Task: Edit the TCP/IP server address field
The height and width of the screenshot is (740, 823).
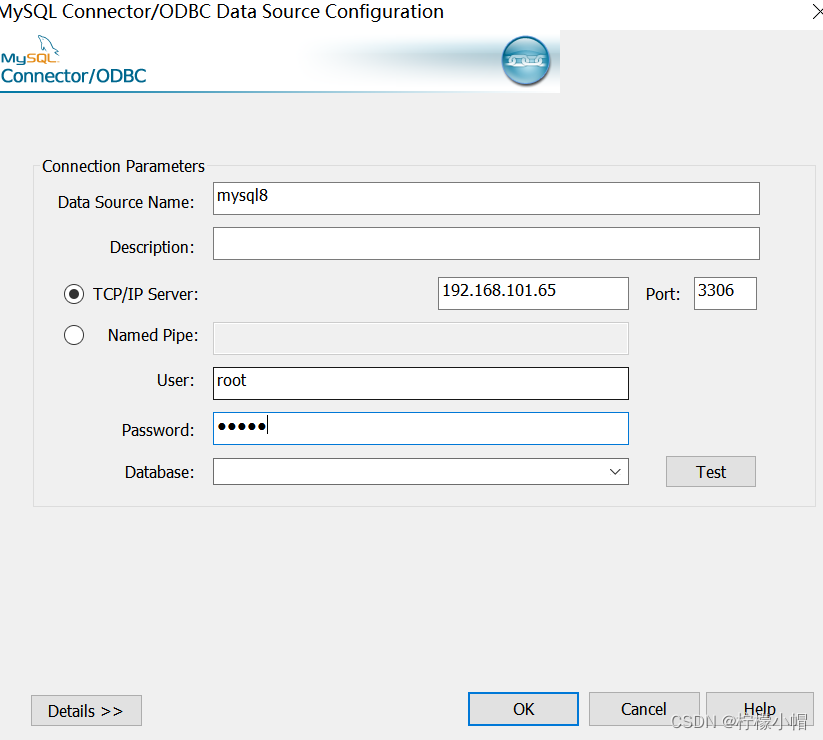Action: click(x=533, y=293)
